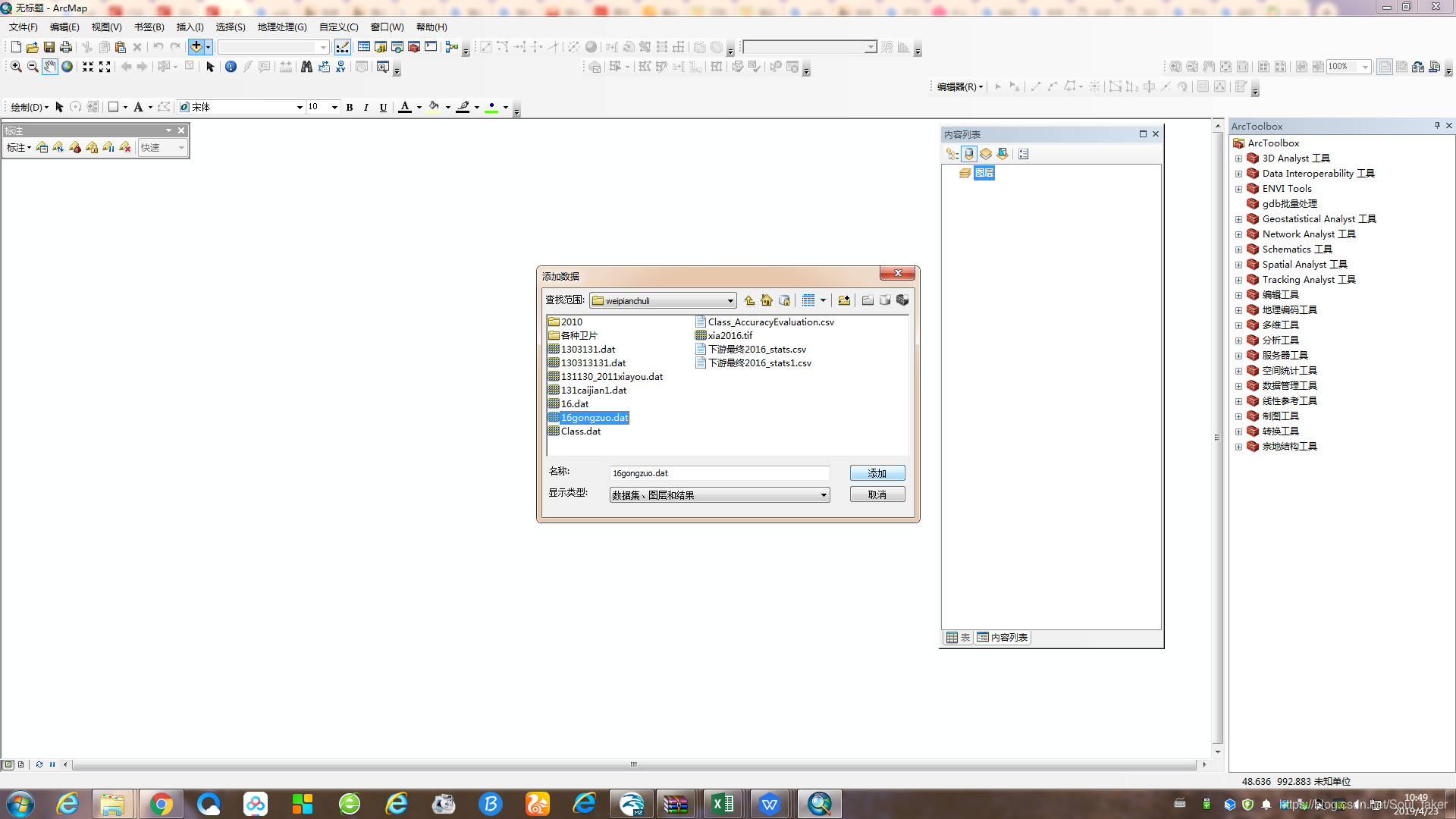Image resolution: width=1456 pixels, height=819 pixels.
Task: Toggle the Pan hand tool
Action: (x=49, y=67)
